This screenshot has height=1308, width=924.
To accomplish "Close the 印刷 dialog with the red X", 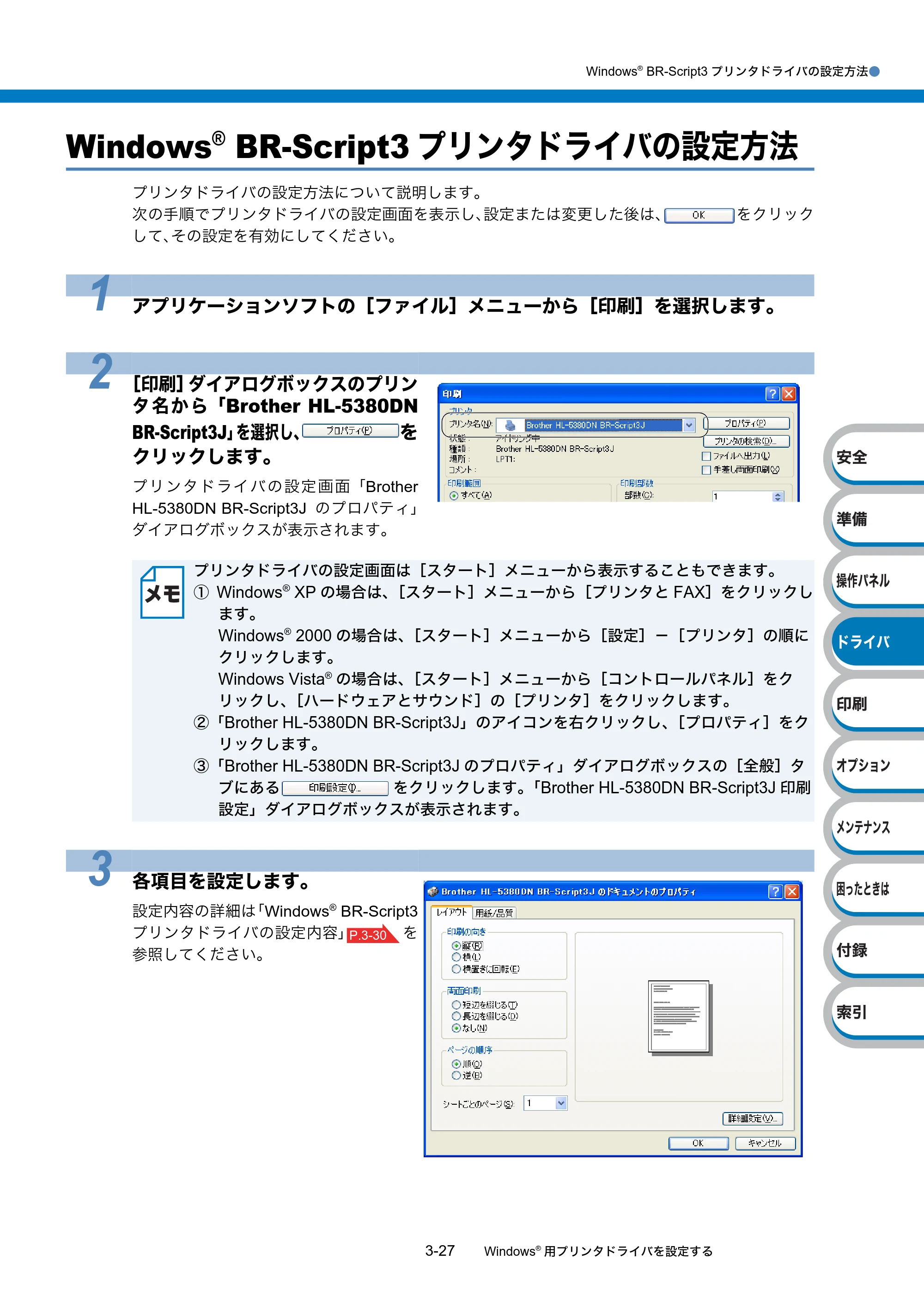I will point(789,394).
